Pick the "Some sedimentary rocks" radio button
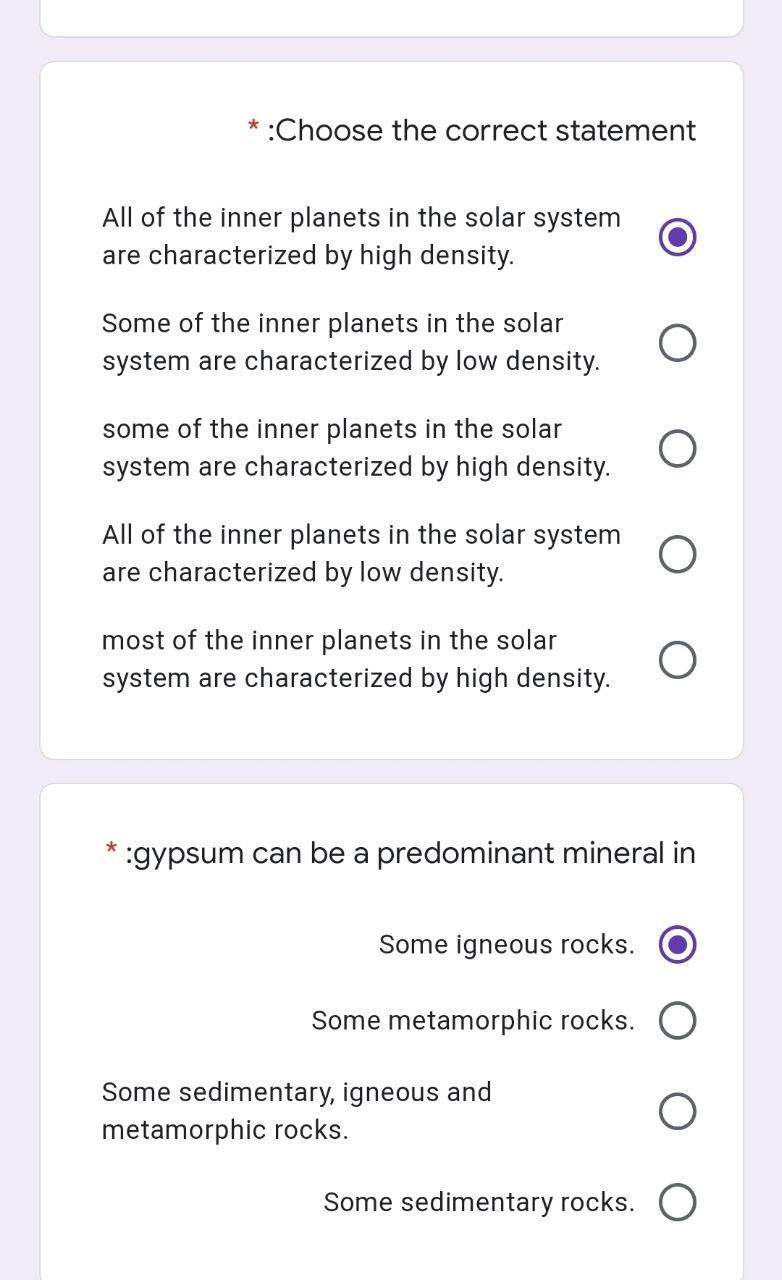The height and width of the screenshot is (1280, 782). (678, 1203)
